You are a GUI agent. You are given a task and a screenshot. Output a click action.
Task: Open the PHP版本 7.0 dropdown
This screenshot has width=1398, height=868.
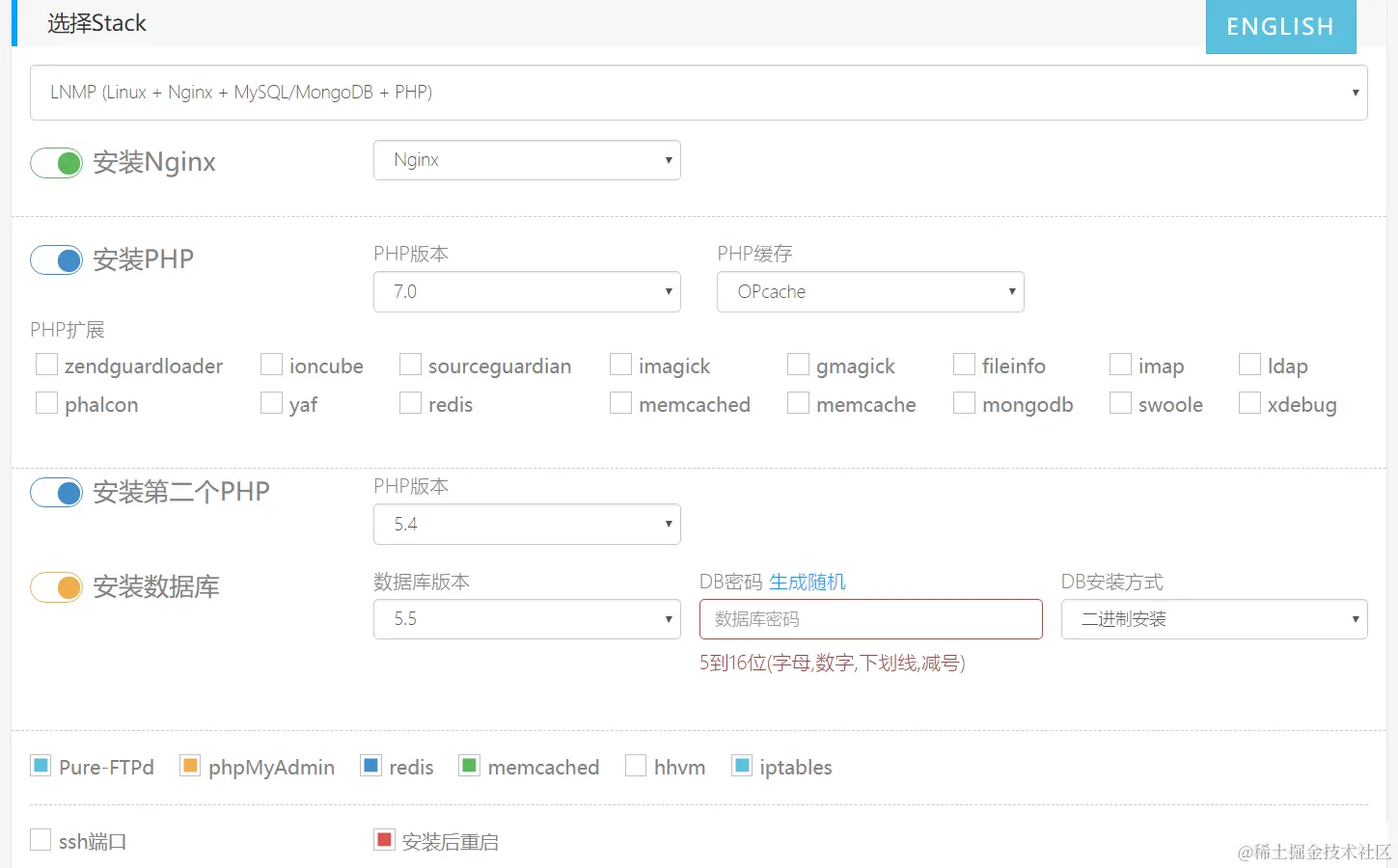(527, 292)
